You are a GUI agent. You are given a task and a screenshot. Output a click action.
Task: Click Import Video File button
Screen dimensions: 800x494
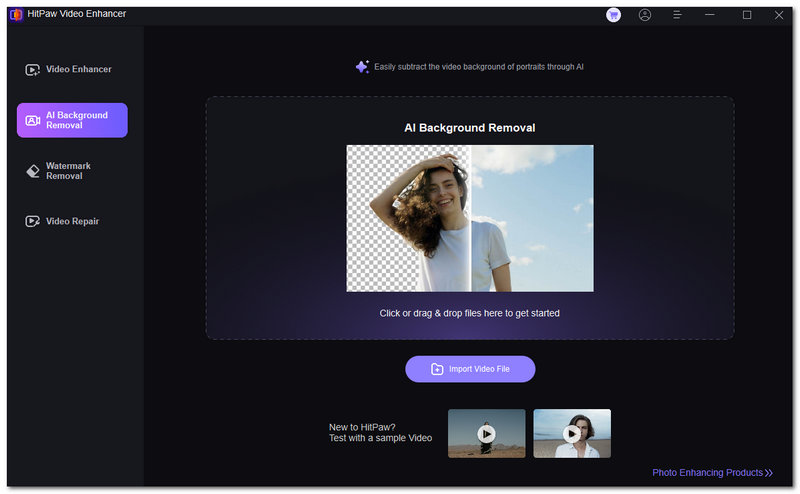[x=470, y=369]
